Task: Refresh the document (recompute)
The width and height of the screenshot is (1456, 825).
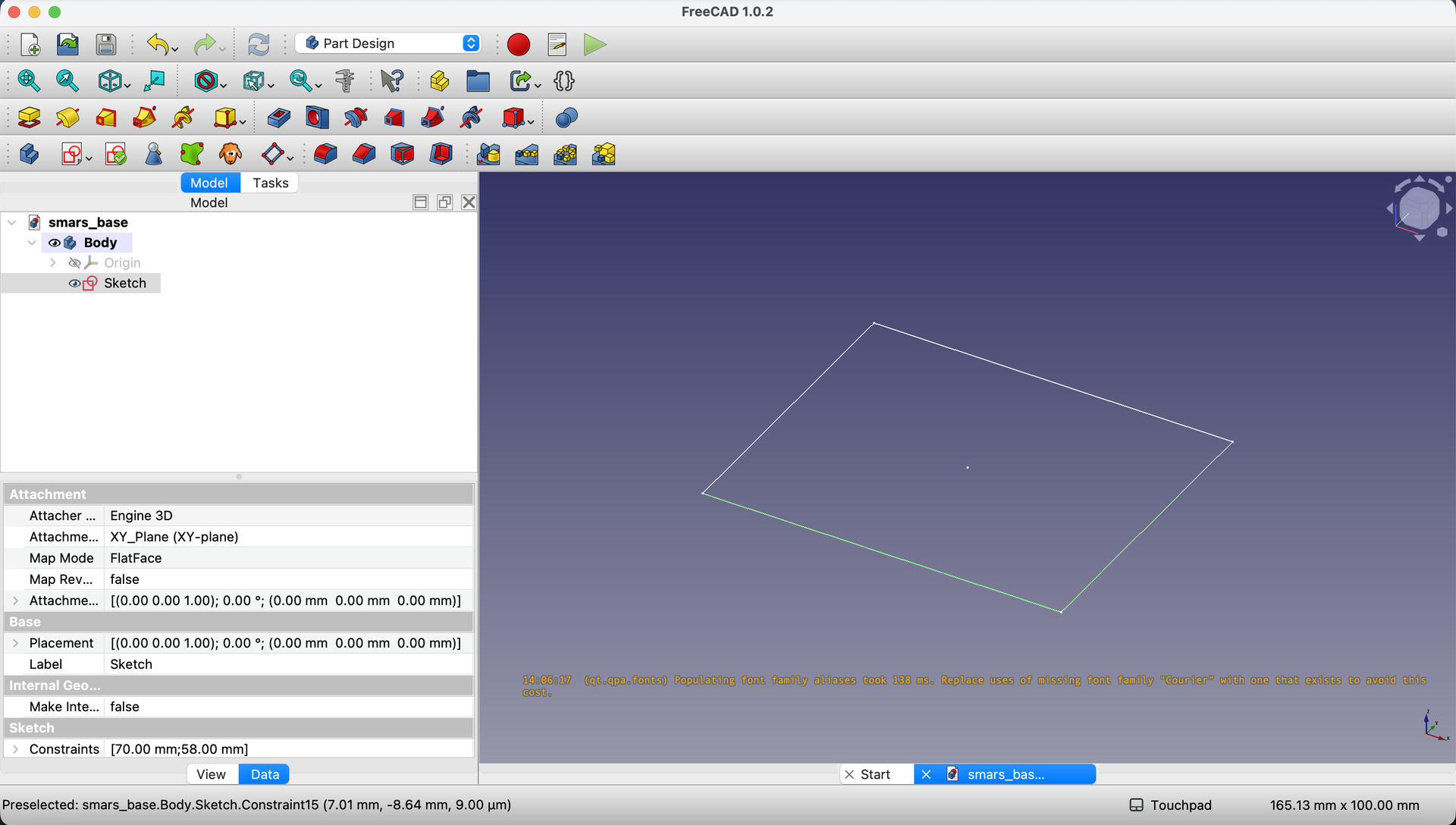Action: (259, 44)
